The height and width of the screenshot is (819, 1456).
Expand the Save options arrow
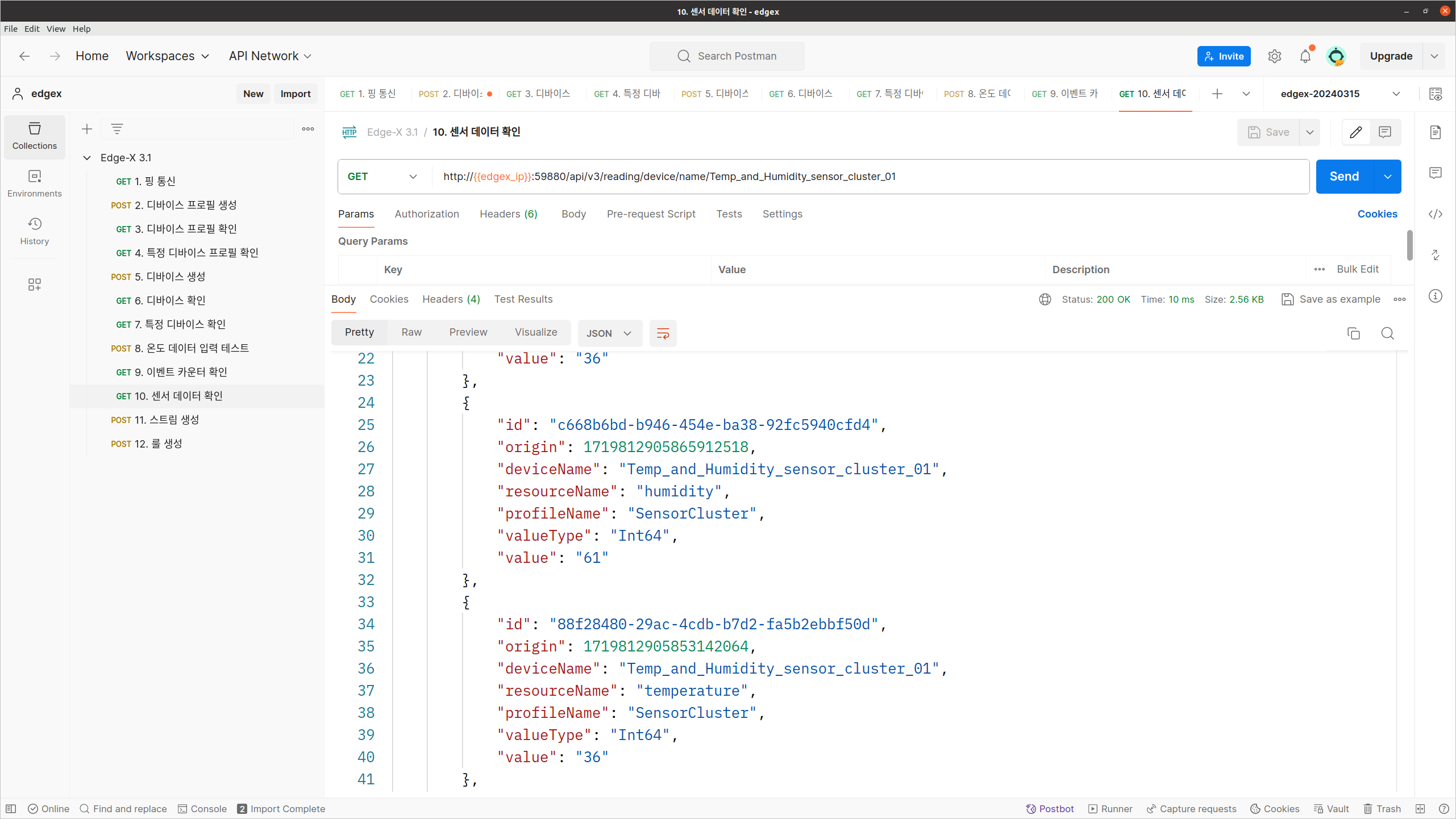coord(1310,132)
